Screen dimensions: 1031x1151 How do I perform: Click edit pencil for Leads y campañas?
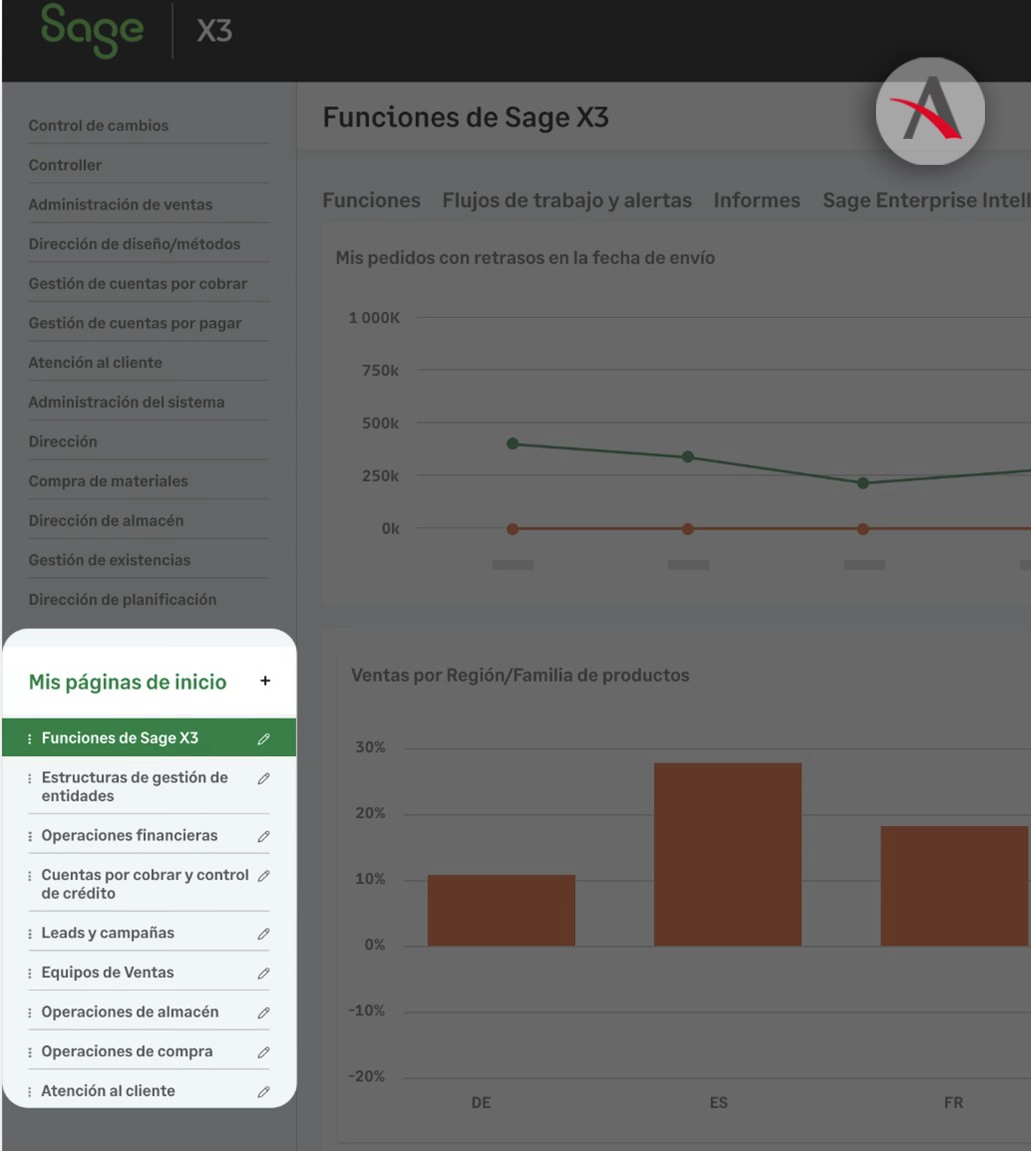[263, 934]
